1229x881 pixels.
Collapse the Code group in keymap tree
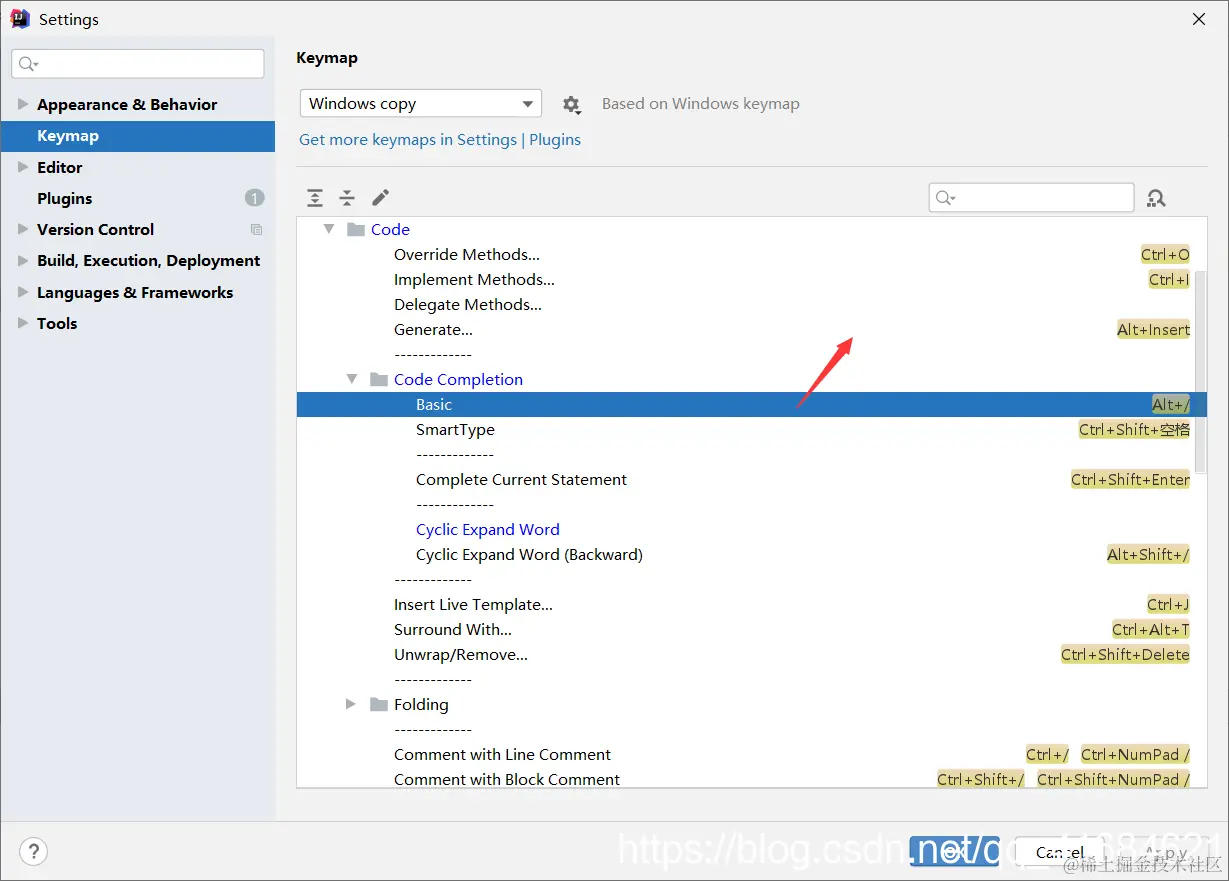(328, 229)
